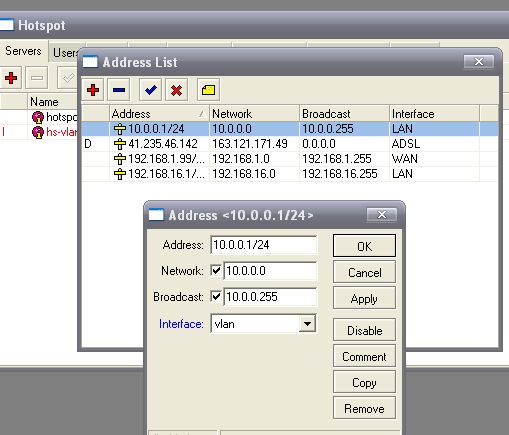The image size is (509, 435).
Task: Click Name column header in Hotspot
Action: [52, 102]
